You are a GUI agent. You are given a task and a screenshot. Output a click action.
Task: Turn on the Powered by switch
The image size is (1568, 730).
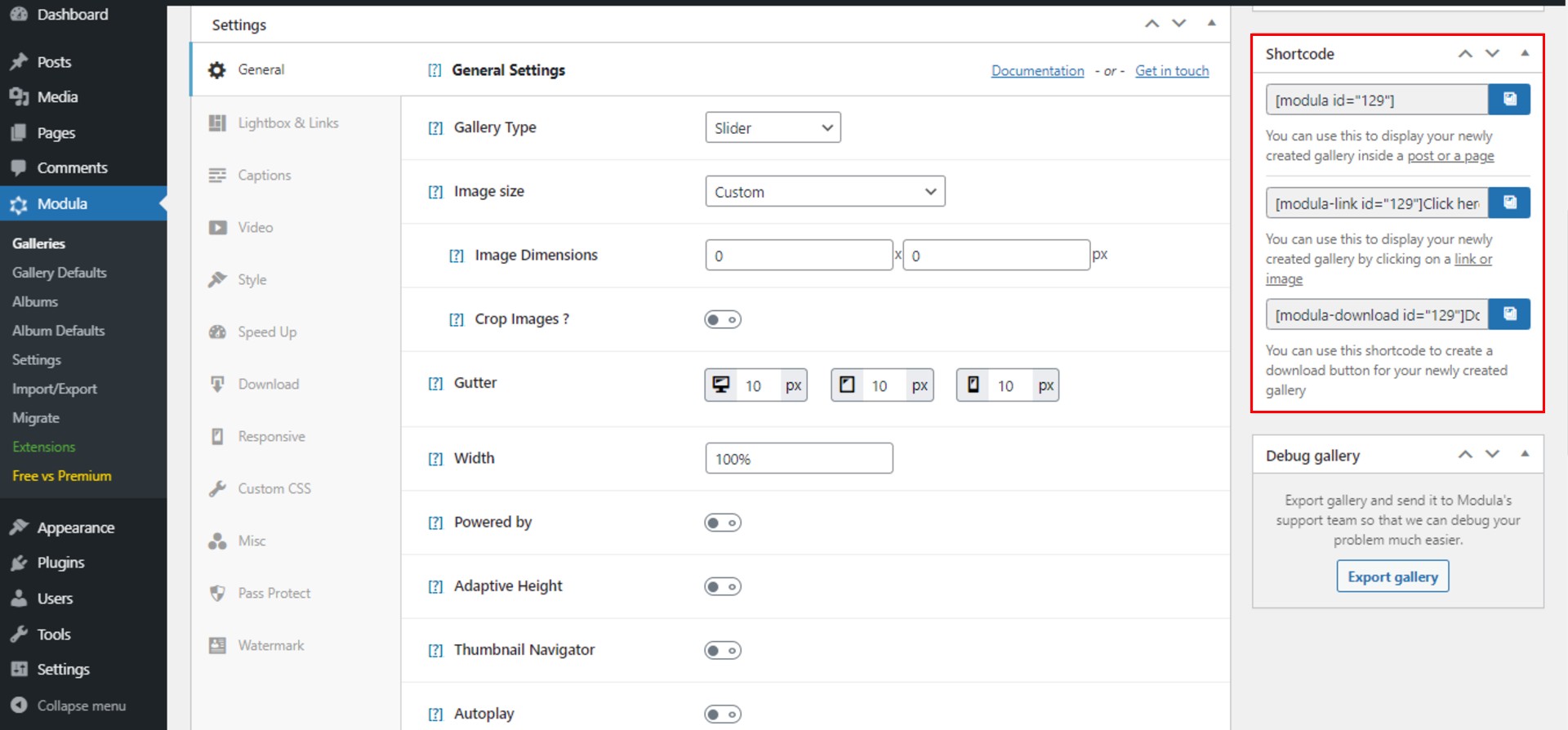[723, 523]
